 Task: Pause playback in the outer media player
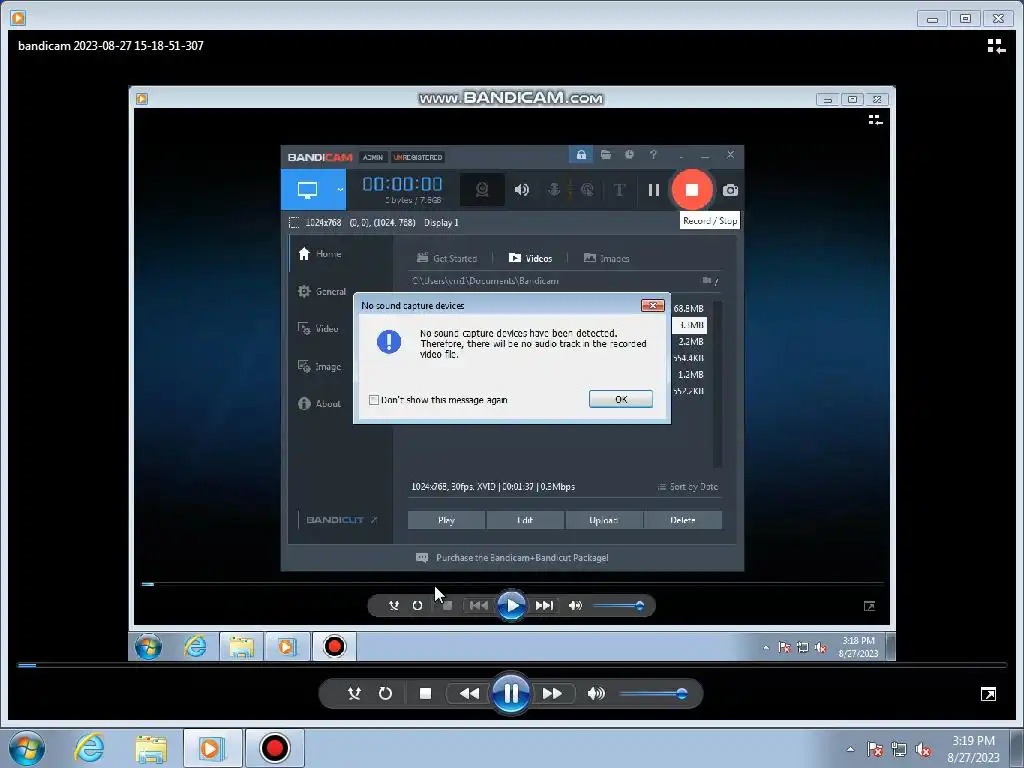[511, 693]
